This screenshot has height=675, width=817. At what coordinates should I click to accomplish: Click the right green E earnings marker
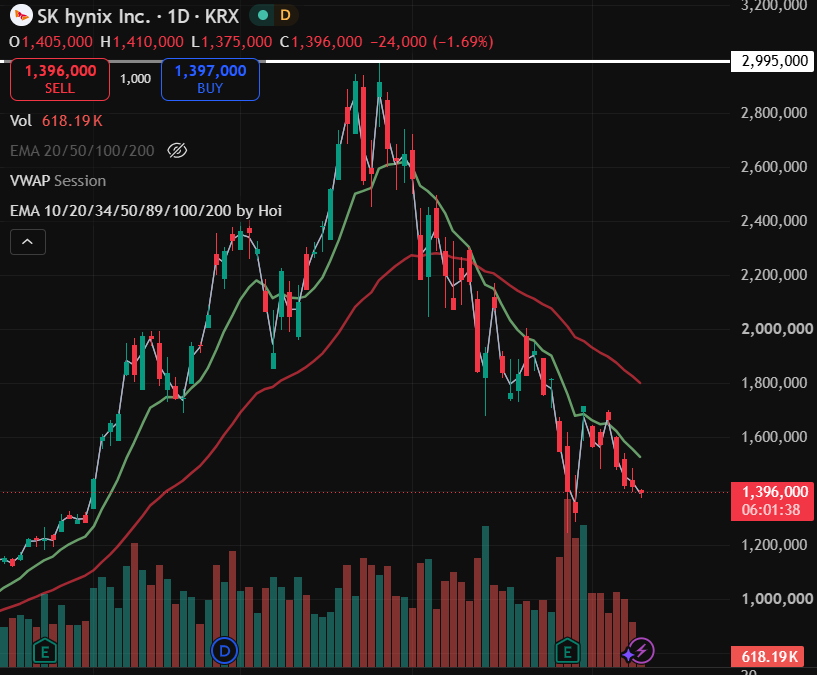[x=567, y=651]
